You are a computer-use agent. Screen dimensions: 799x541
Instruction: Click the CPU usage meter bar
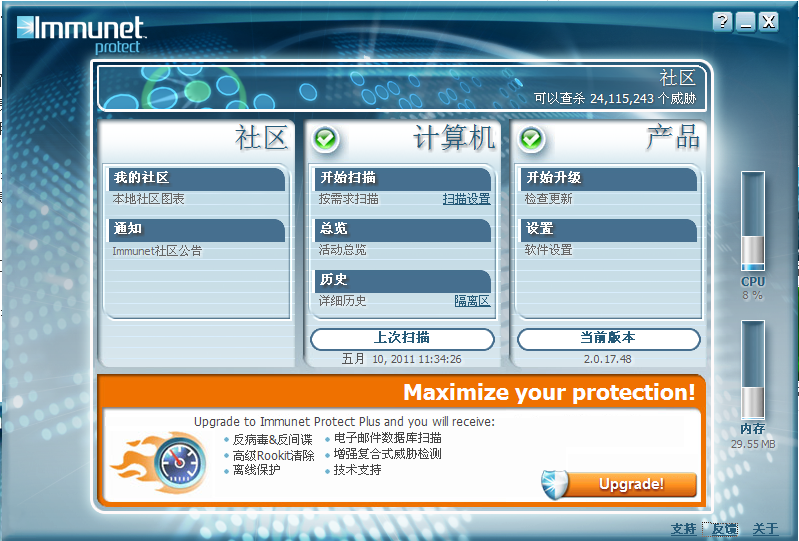click(x=753, y=221)
